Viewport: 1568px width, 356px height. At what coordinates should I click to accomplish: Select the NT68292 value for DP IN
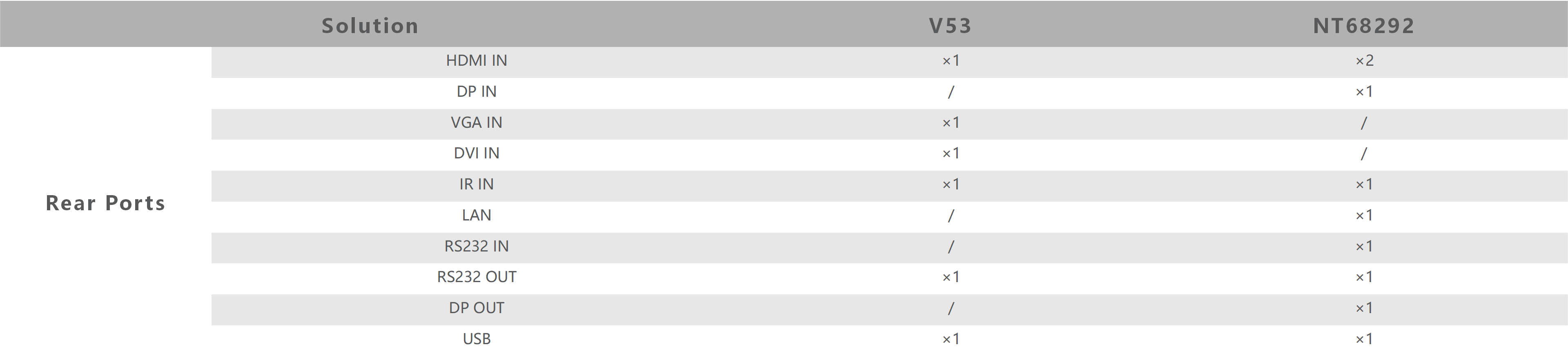[x=1364, y=92]
